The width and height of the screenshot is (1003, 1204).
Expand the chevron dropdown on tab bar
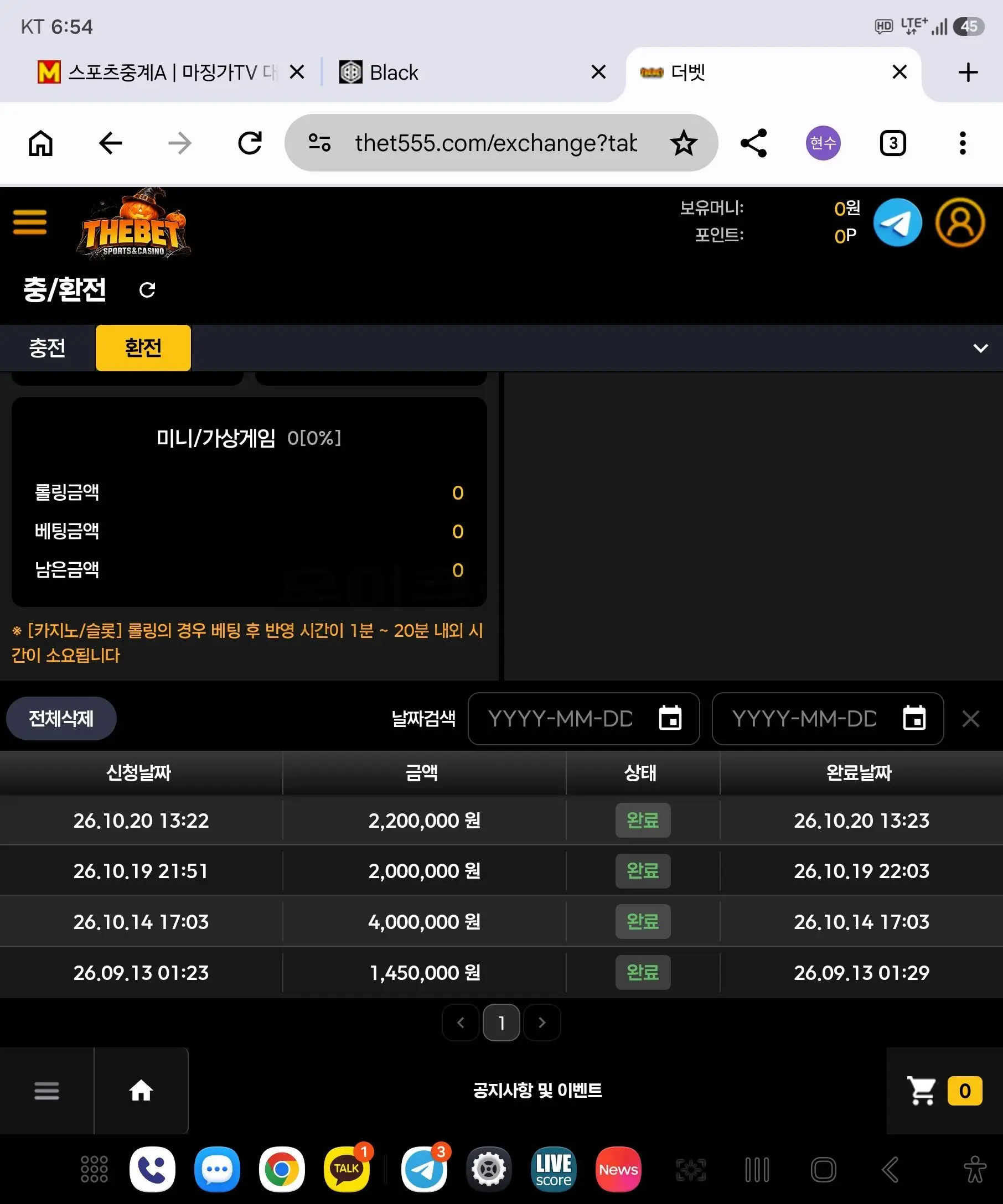click(x=981, y=348)
